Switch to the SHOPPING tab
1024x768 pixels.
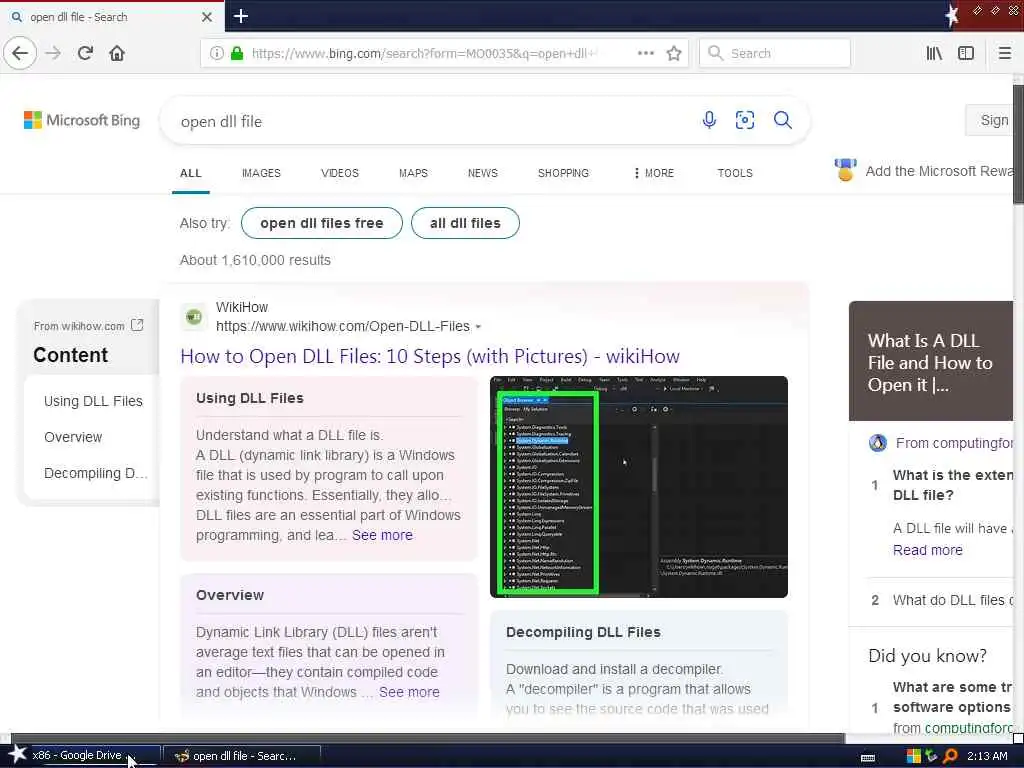[x=563, y=173]
